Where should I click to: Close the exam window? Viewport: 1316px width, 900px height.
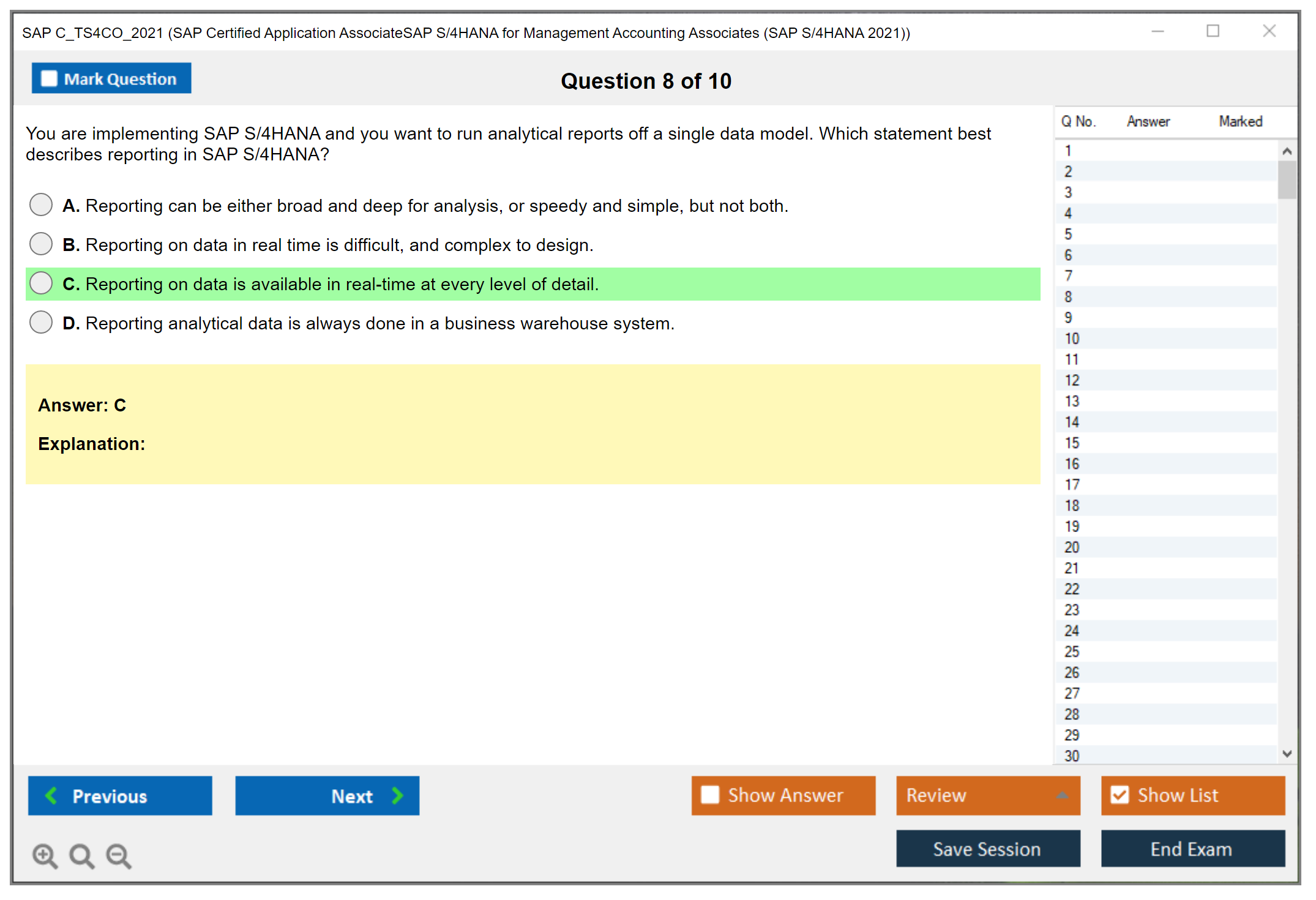(x=1269, y=31)
